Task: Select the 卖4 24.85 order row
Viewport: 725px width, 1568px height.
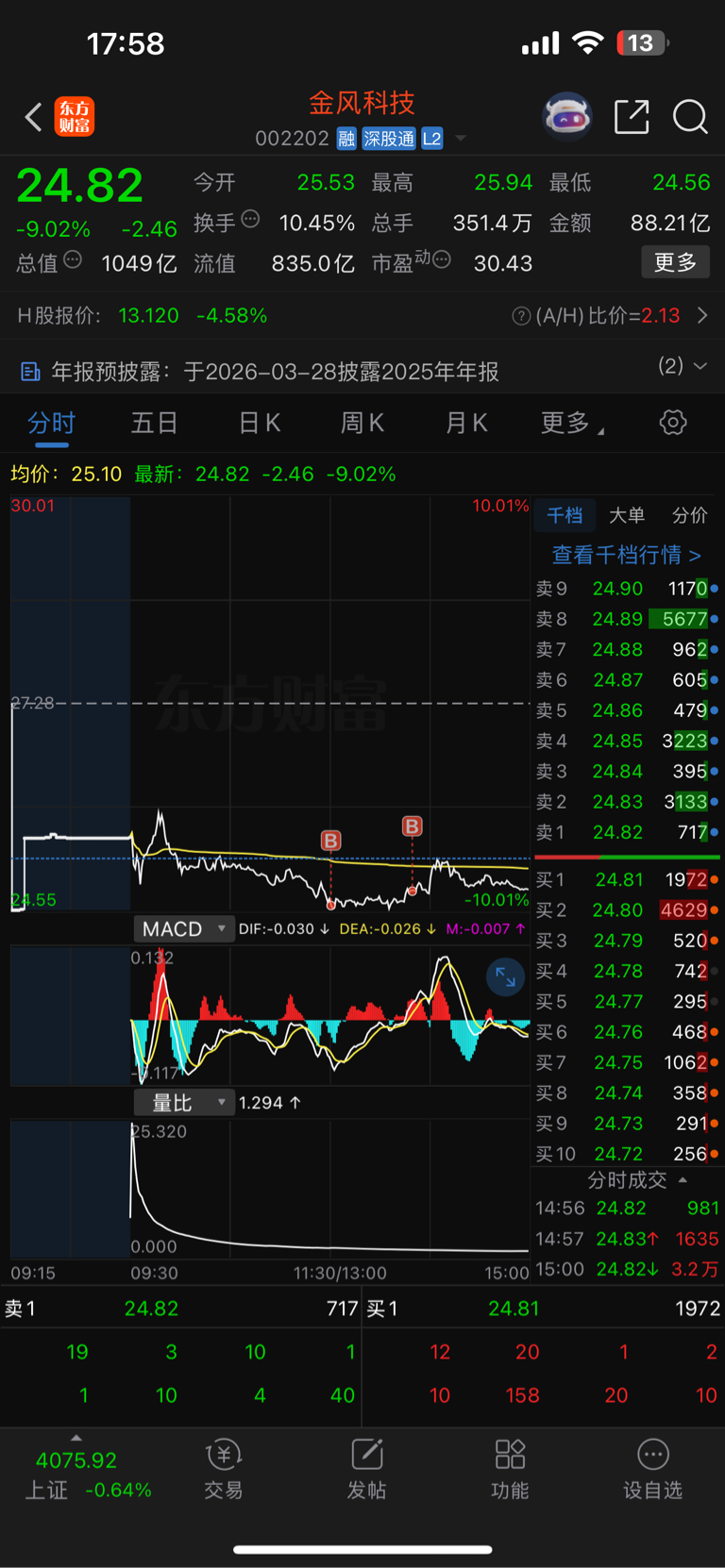Action: [x=627, y=741]
